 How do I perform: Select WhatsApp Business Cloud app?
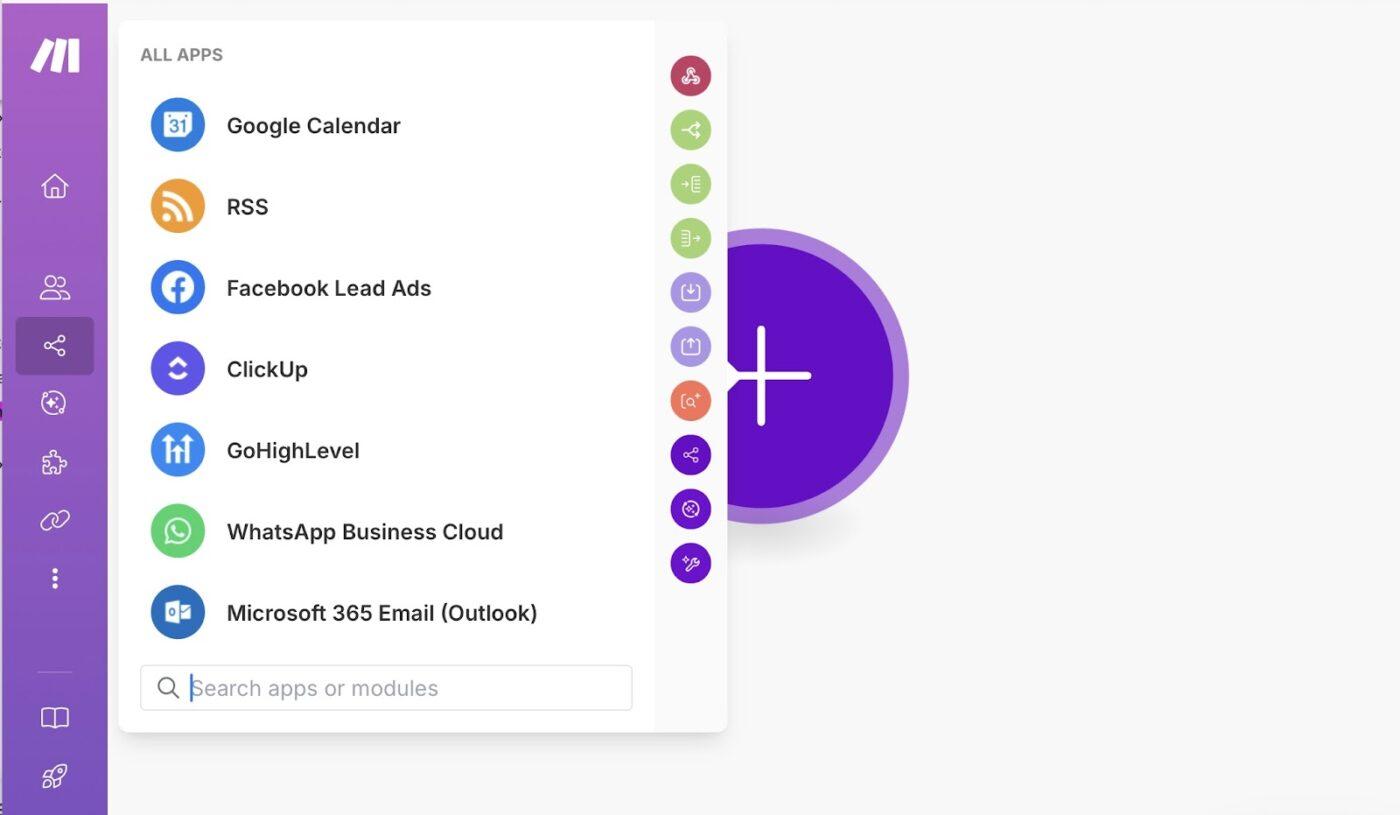364,532
